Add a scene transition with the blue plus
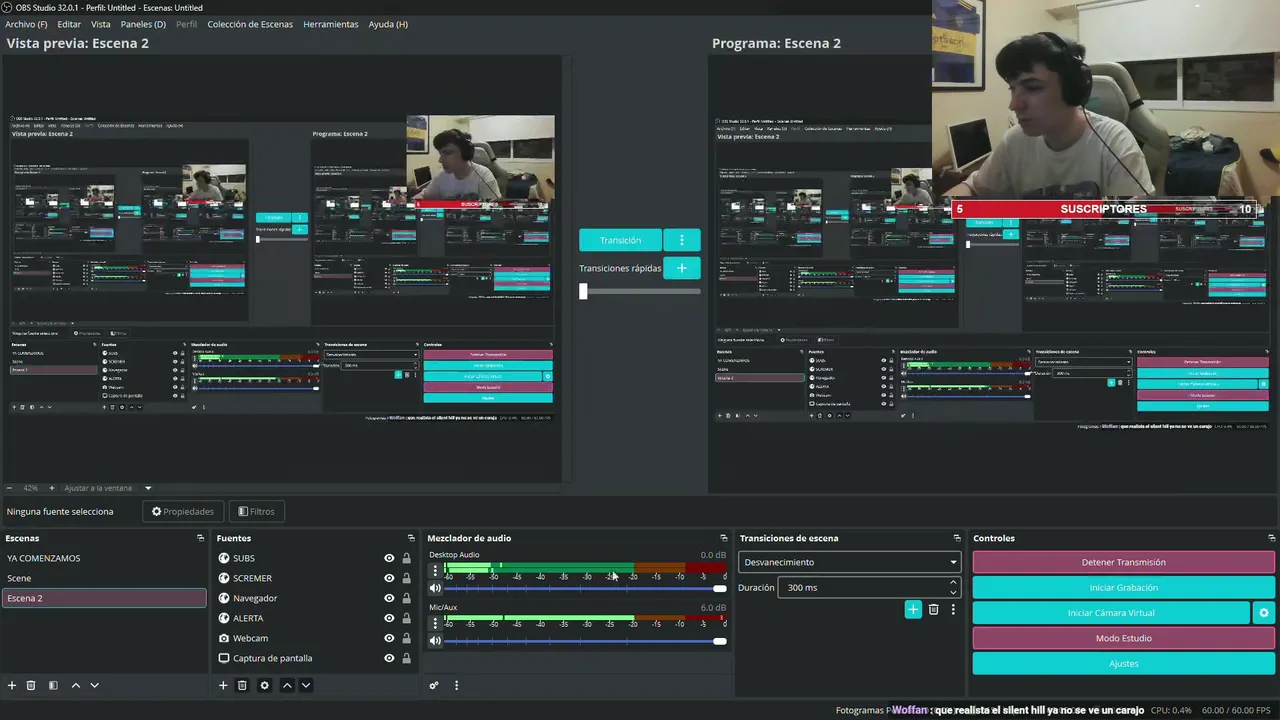 (x=913, y=609)
